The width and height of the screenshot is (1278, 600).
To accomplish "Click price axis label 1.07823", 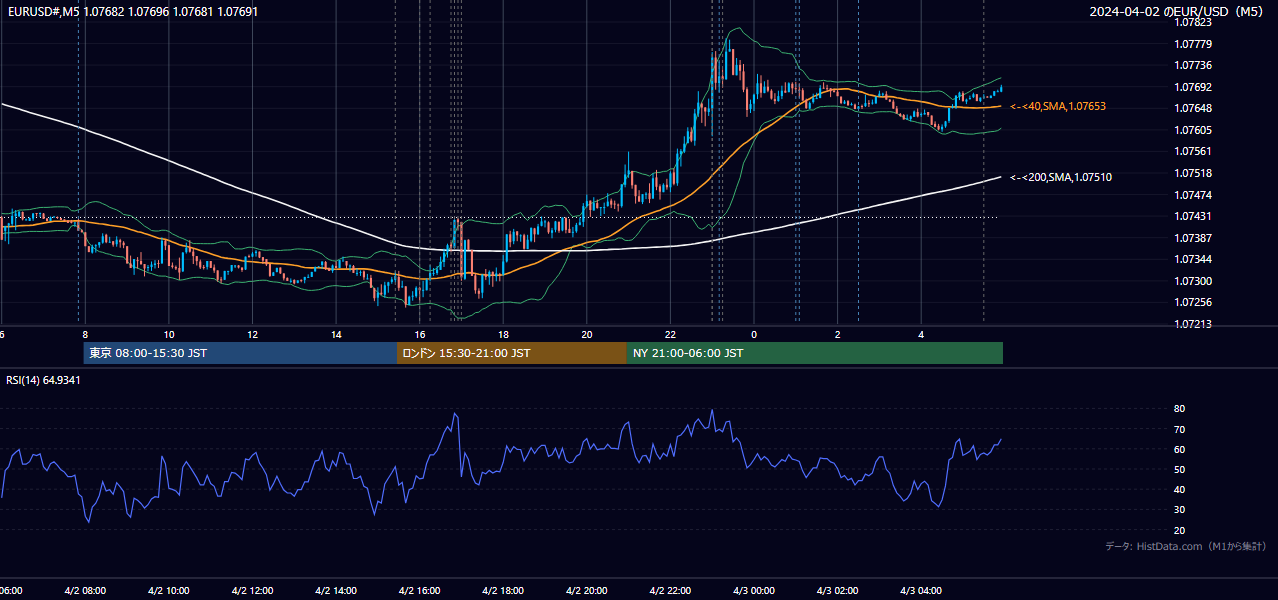I will pyautogui.click(x=1193, y=22).
